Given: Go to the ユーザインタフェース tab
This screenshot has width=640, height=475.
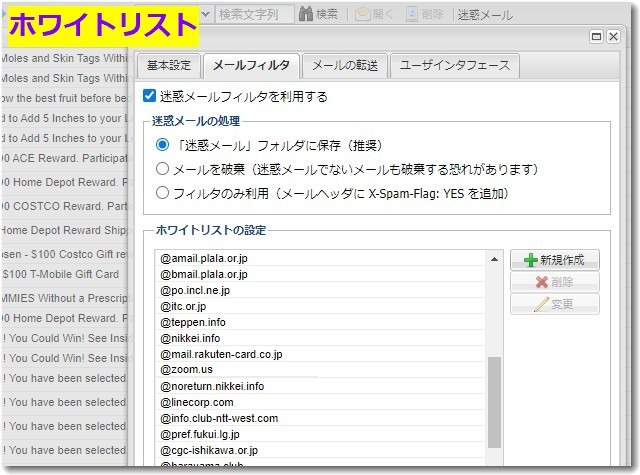Looking at the screenshot, I should click(455, 65).
